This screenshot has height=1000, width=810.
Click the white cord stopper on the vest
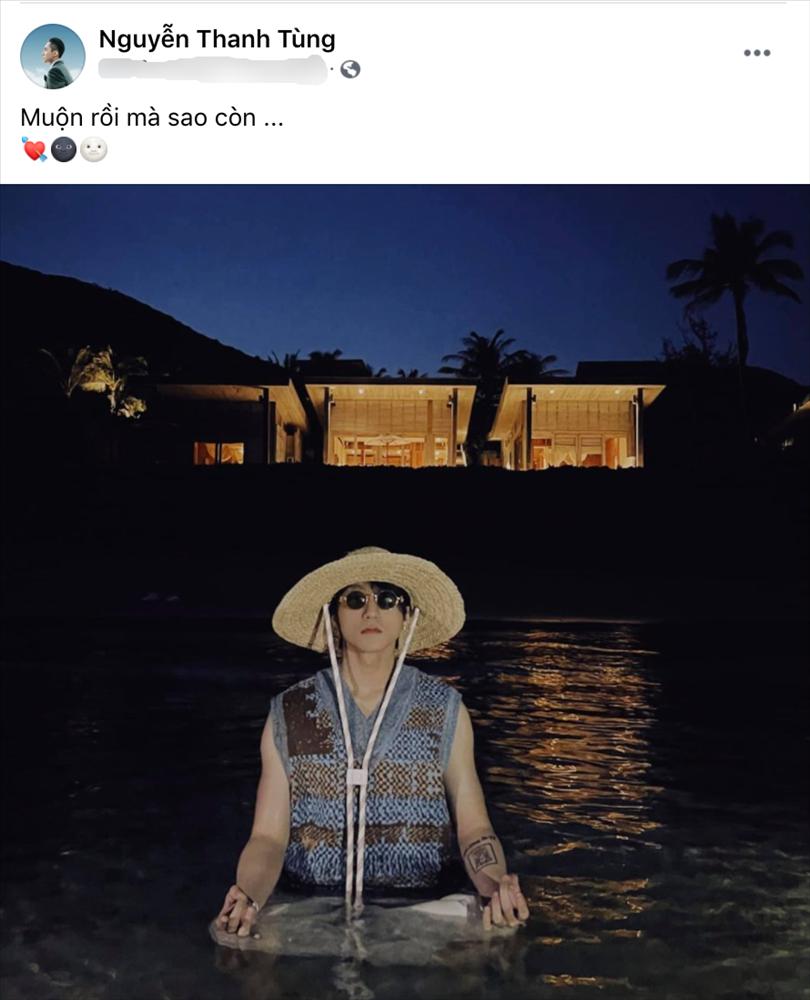(357, 776)
